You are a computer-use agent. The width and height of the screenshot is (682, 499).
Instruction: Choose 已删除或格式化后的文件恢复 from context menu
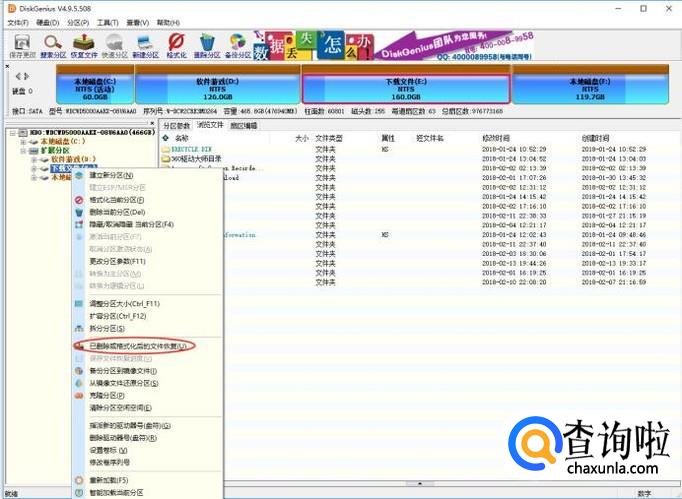pos(138,346)
